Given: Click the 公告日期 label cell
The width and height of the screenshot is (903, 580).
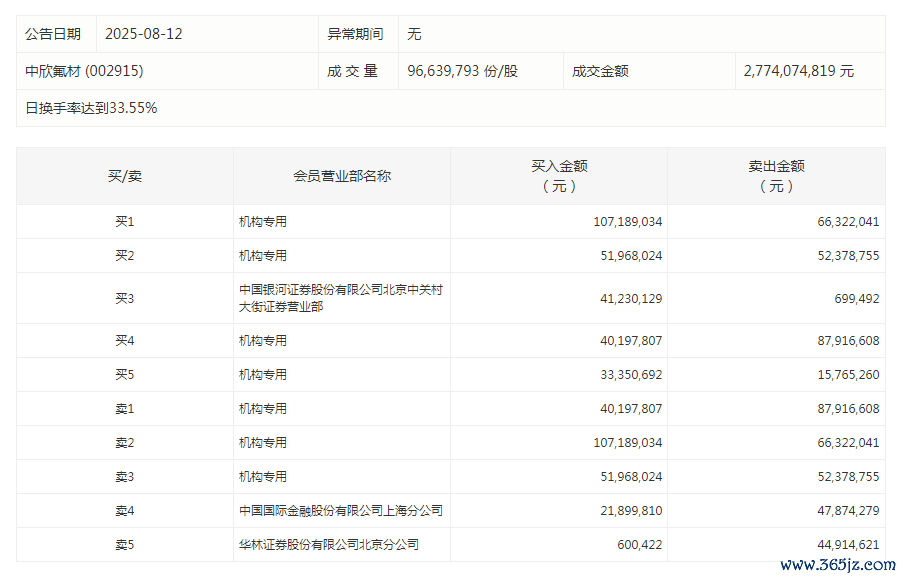Looking at the screenshot, I should click(53, 34).
